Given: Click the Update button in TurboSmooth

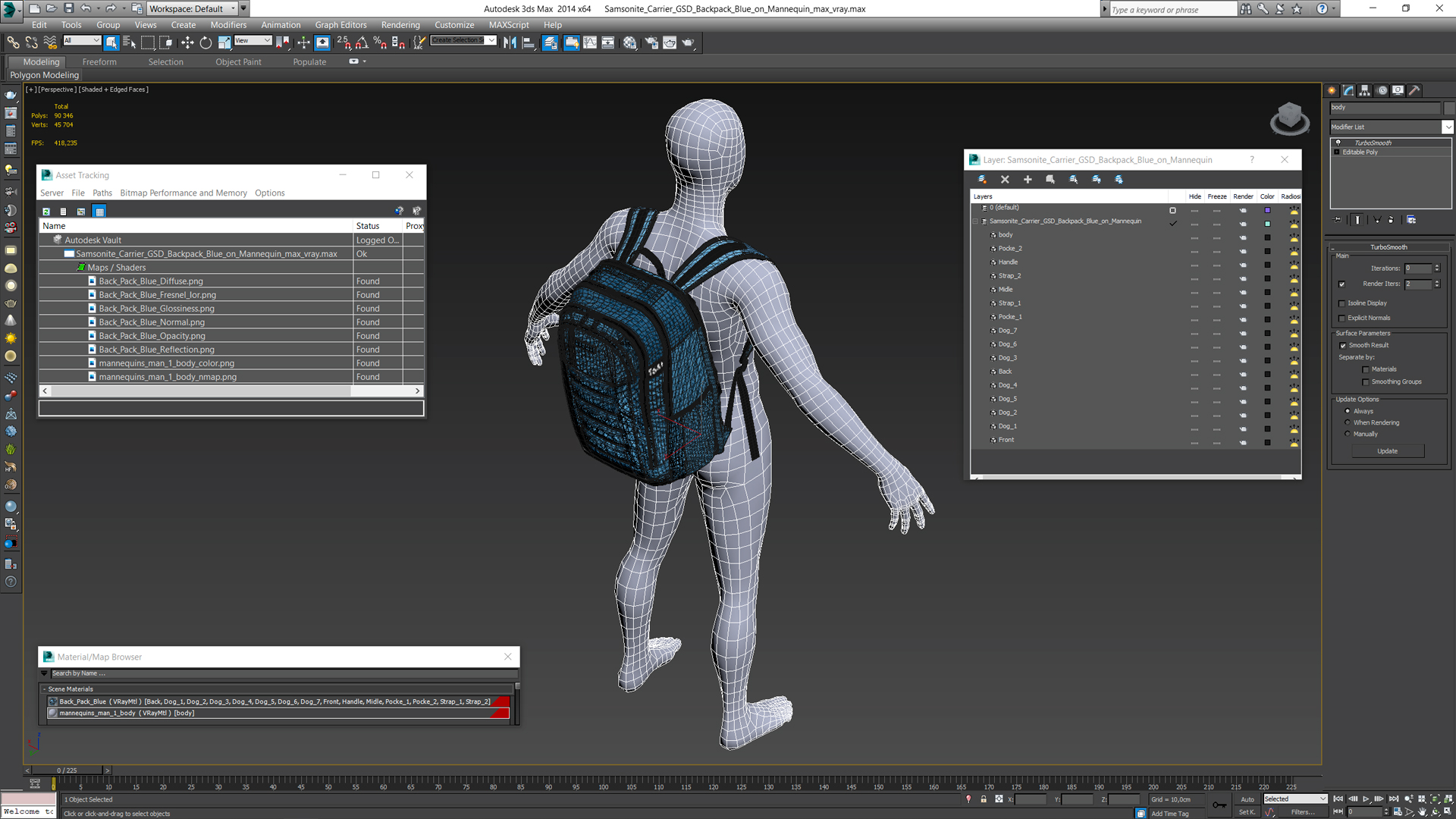Looking at the screenshot, I should (1387, 451).
